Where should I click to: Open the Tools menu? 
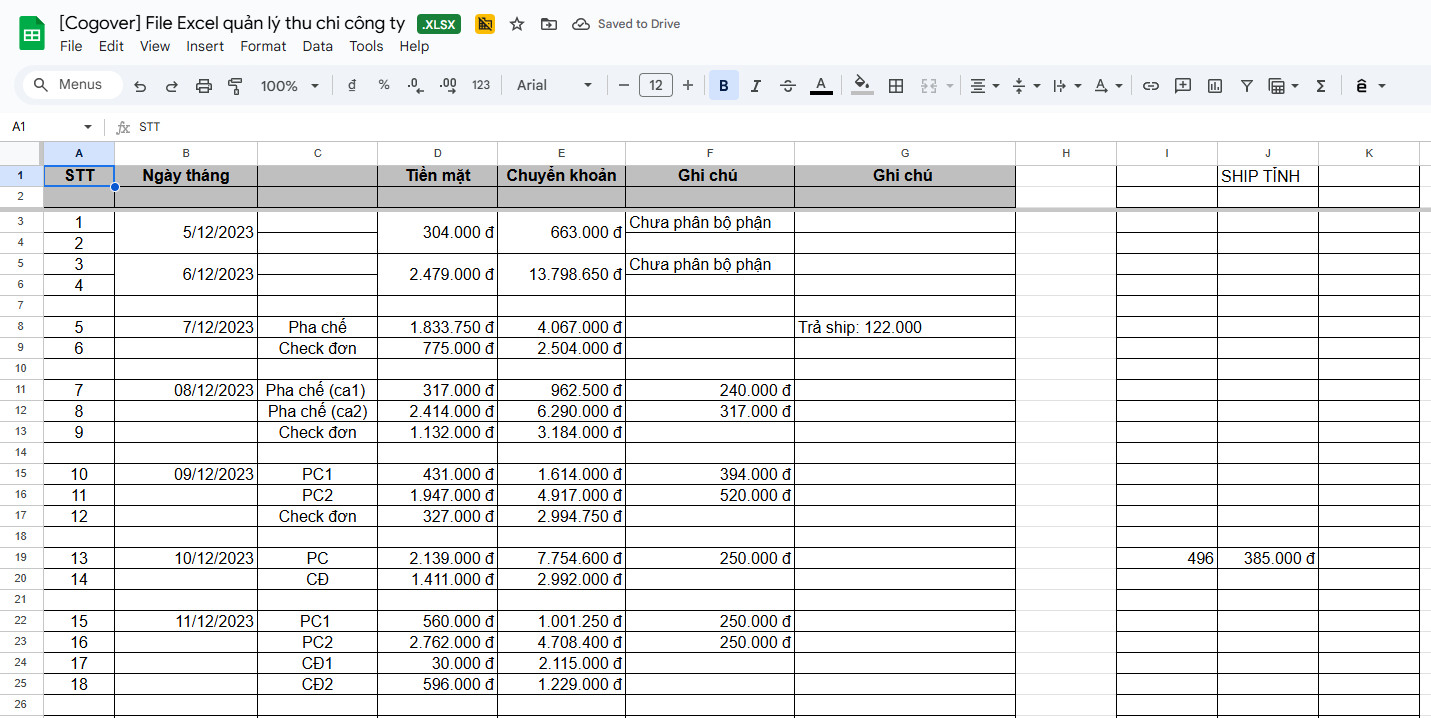(x=366, y=46)
